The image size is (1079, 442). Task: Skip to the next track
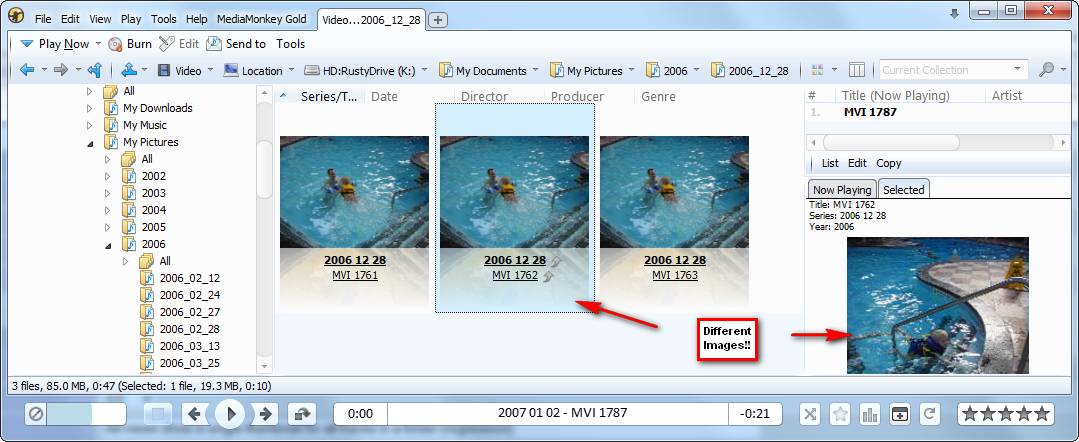pos(264,413)
